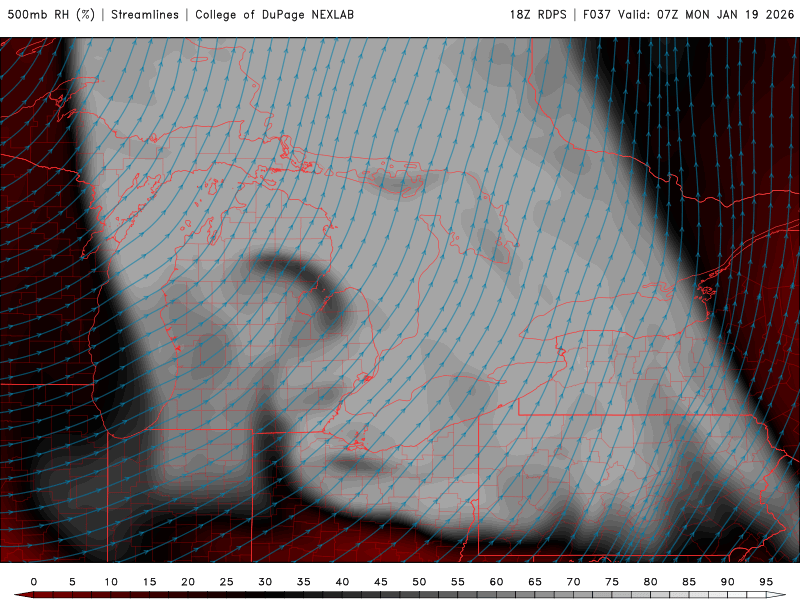Click the colorbar value label 95
This screenshot has width=800, height=600.
click(766, 582)
